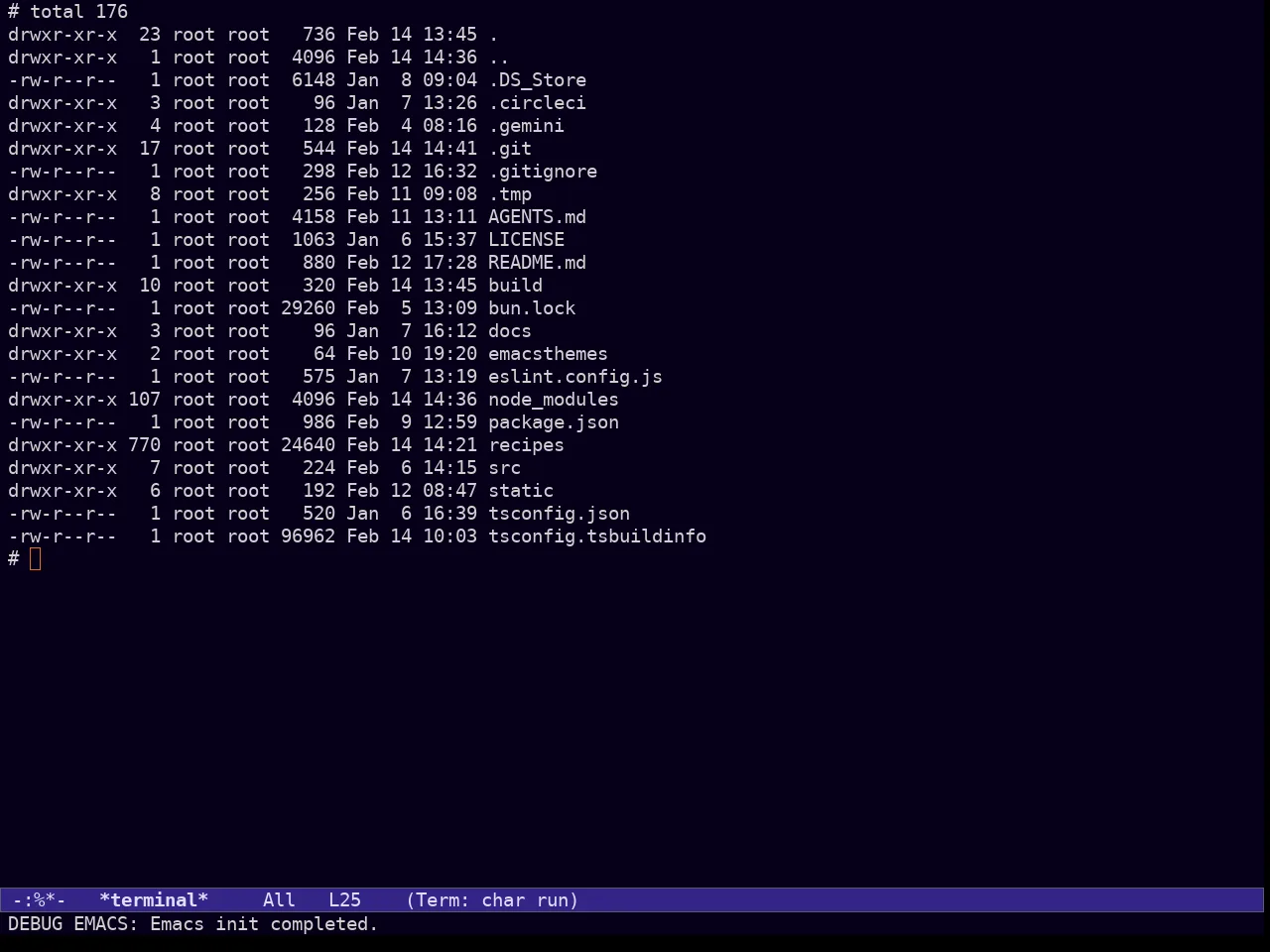Click the .git directory name
The height and width of the screenshot is (952, 1270).
[510, 149]
